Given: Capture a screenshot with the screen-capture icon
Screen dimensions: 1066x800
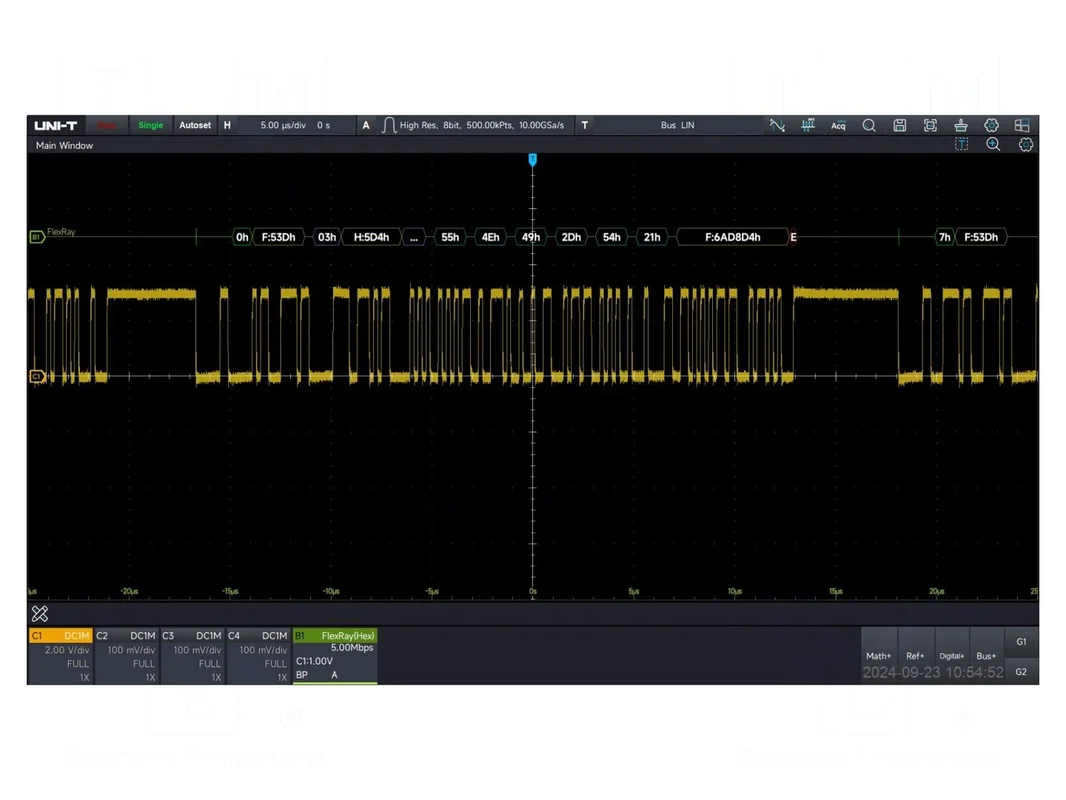Looking at the screenshot, I should [x=930, y=125].
